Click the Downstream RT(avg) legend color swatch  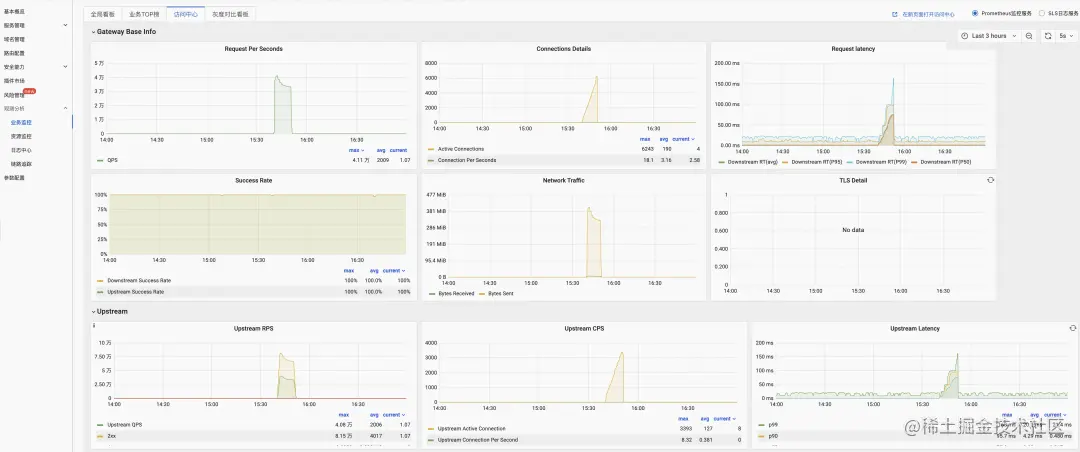click(x=721, y=163)
